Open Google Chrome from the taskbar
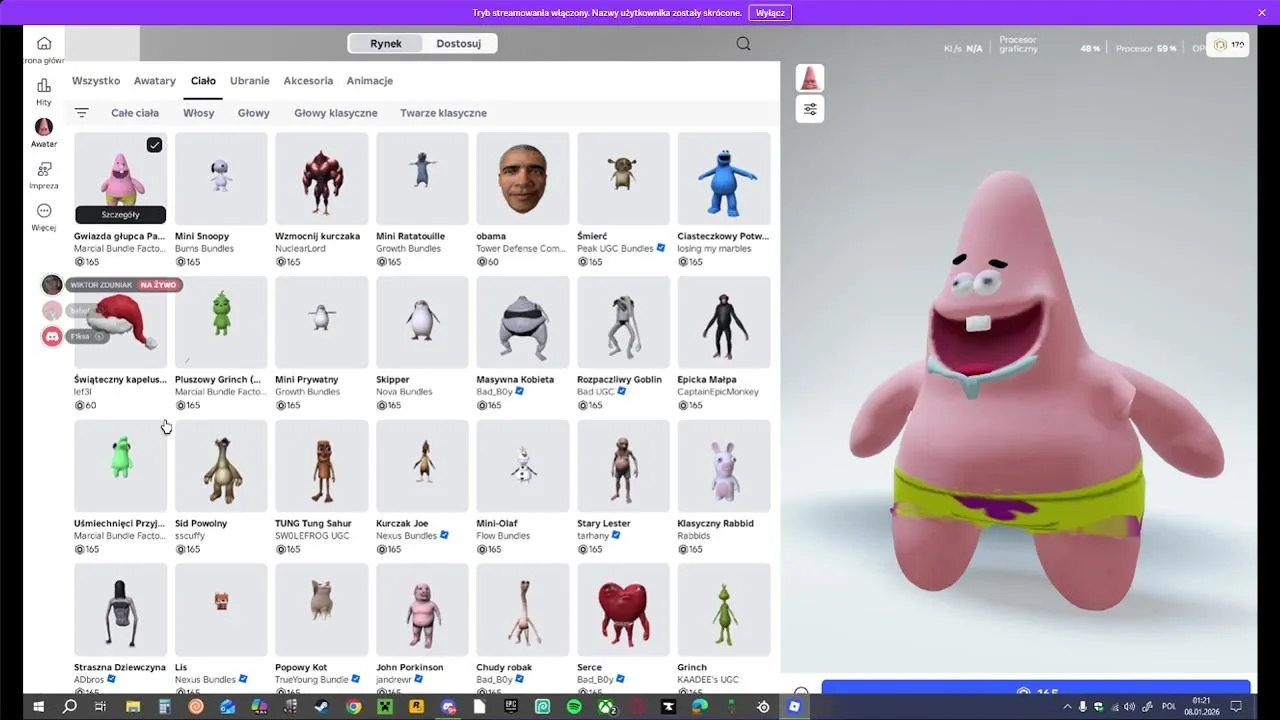1280x720 pixels. click(x=353, y=706)
